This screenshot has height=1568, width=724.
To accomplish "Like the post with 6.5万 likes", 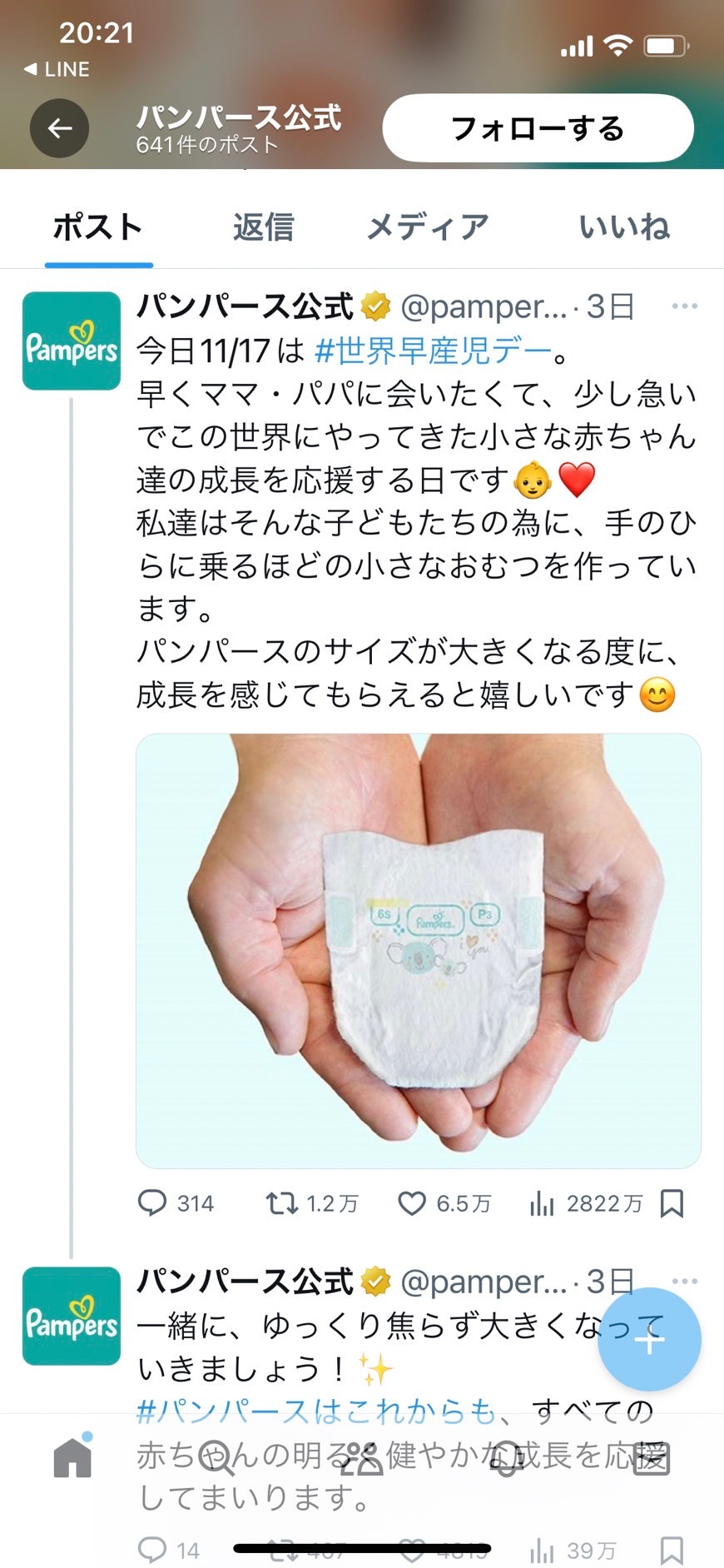I will pyautogui.click(x=444, y=1203).
